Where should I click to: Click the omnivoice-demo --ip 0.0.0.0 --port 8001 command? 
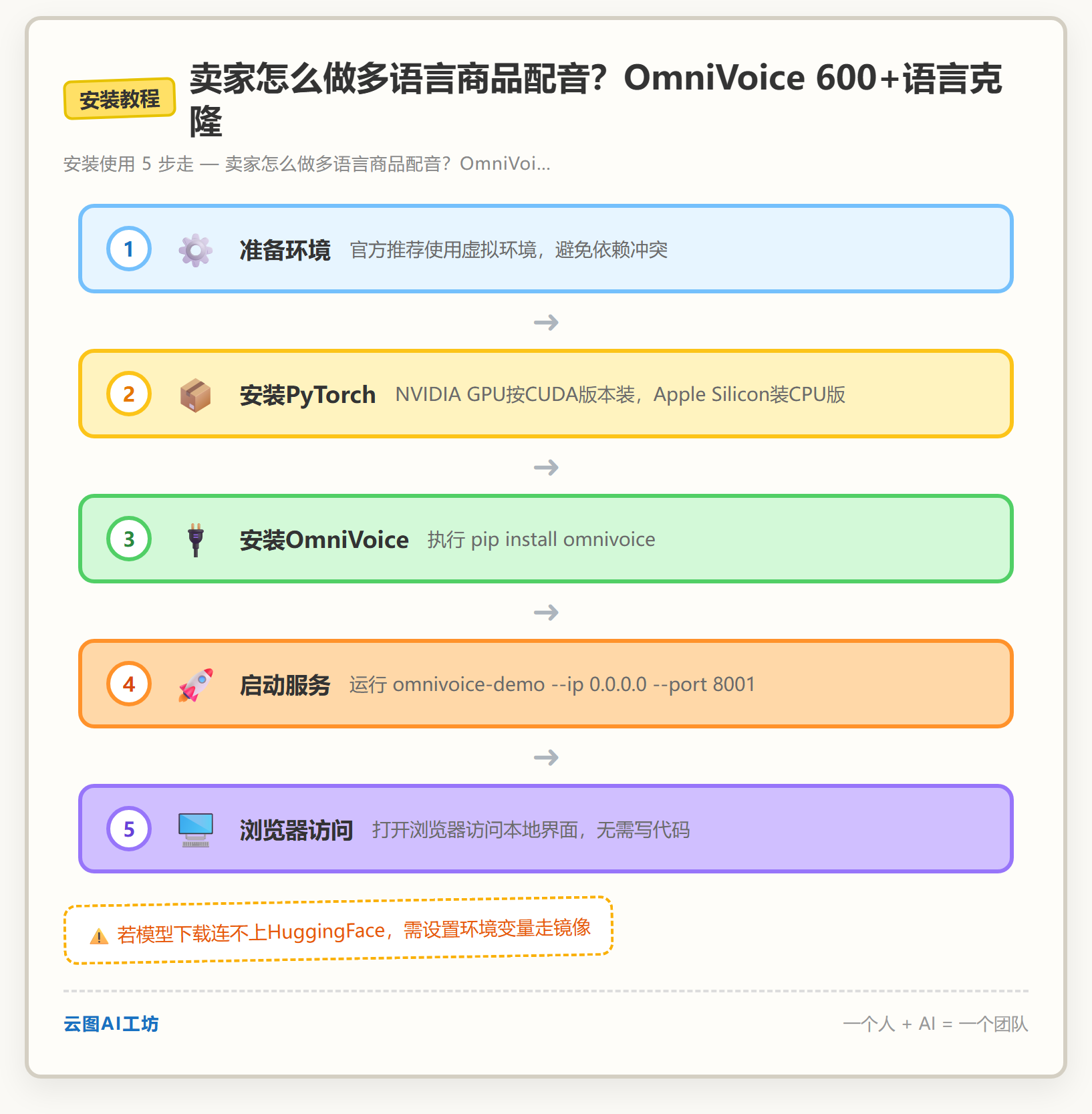coord(574,685)
